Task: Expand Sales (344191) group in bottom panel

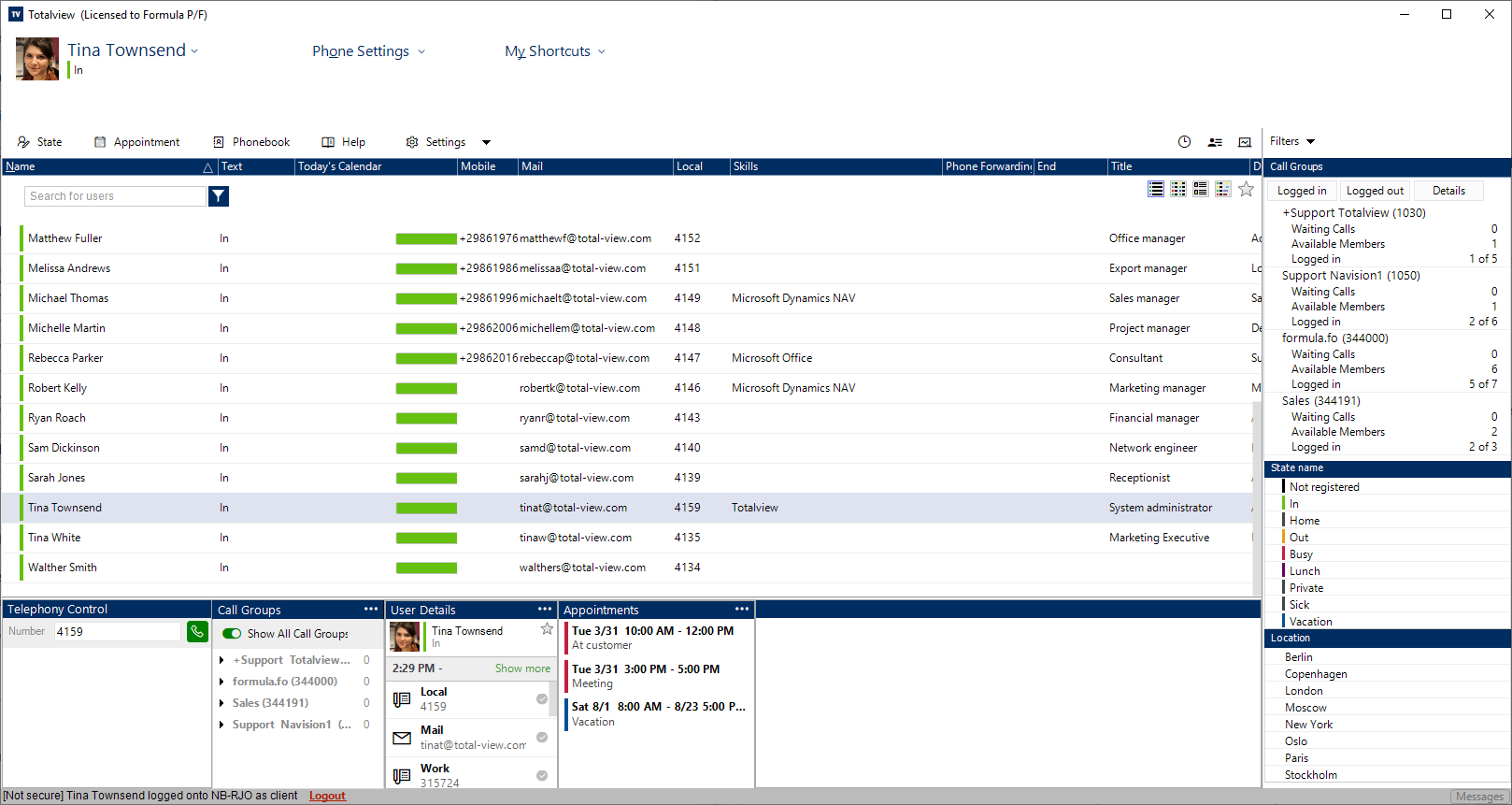Action: pos(221,703)
